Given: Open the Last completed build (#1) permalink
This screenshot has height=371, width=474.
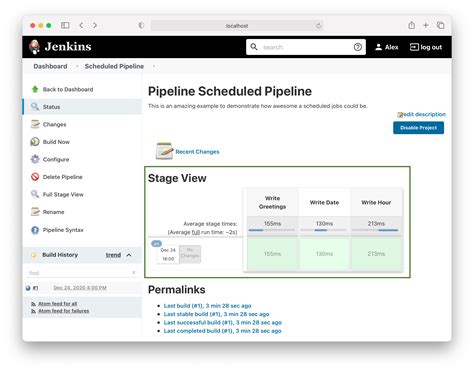Looking at the screenshot, I should (x=222, y=331).
